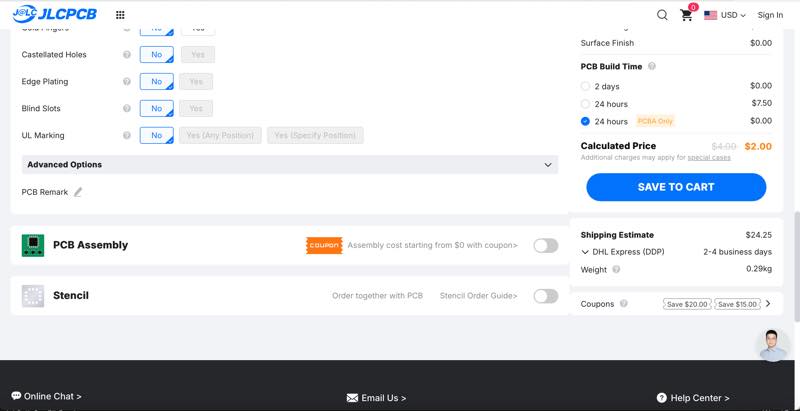This screenshot has width=800, height=411.
Task: Show help for PCB Build Time
Action: pyautogui.click(x=652, y=66)
